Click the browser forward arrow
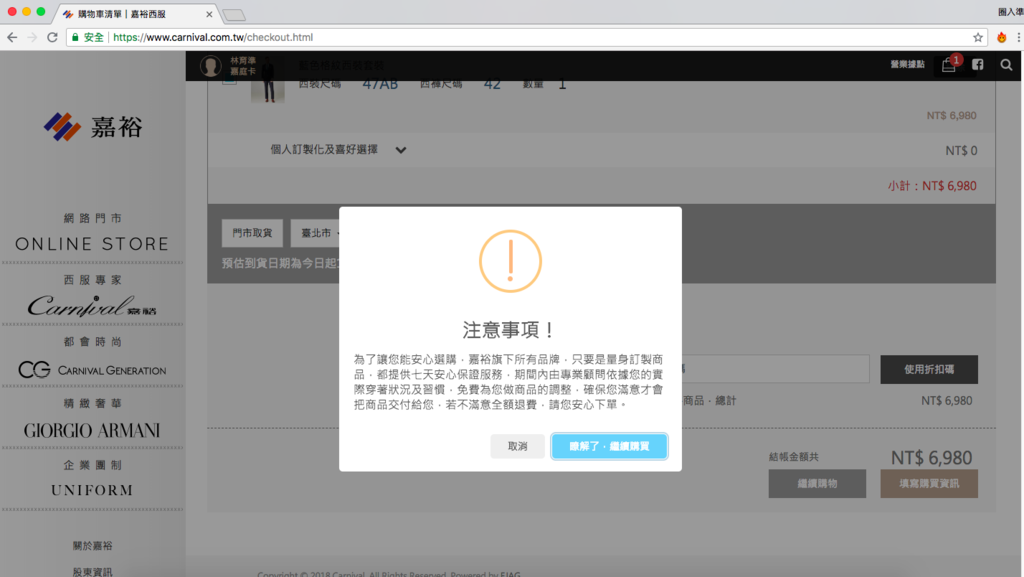The image size is (1024, 577). point(32,37)
